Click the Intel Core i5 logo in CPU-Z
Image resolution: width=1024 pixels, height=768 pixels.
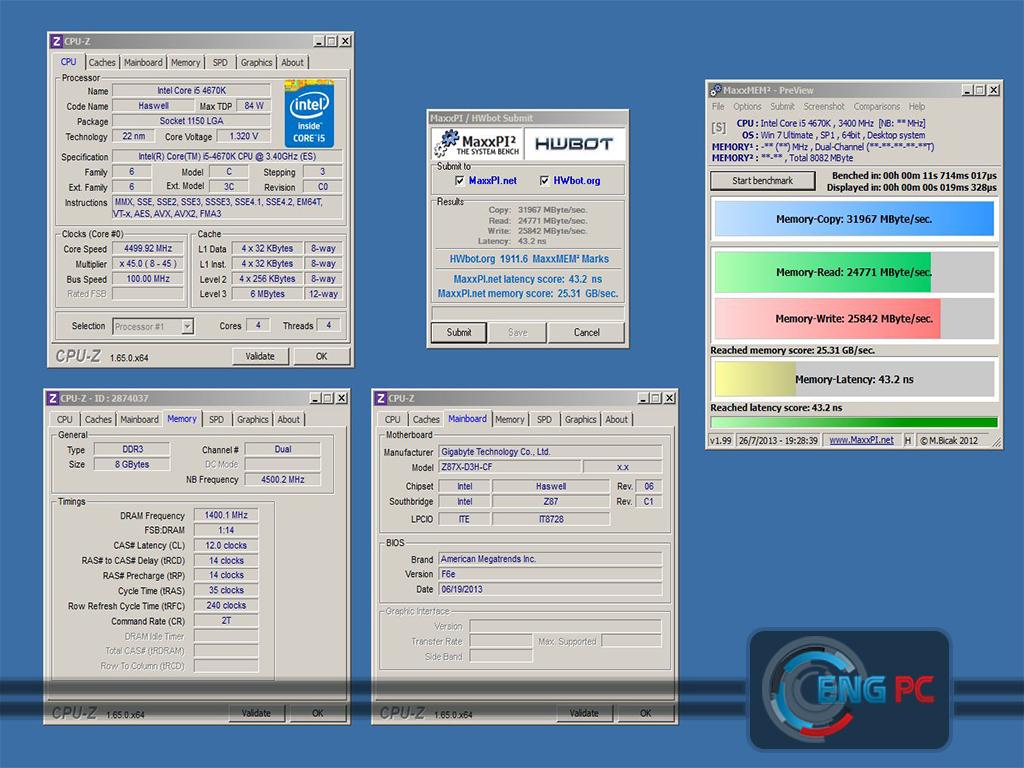click(309, 113)
